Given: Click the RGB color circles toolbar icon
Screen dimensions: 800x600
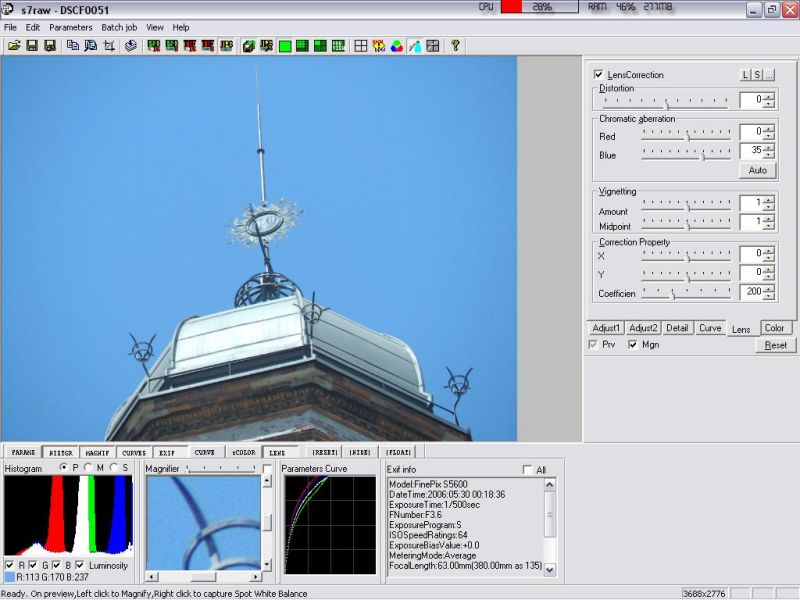Looking at the screenshot, I should pyautogui.click(x=396, y=46).
